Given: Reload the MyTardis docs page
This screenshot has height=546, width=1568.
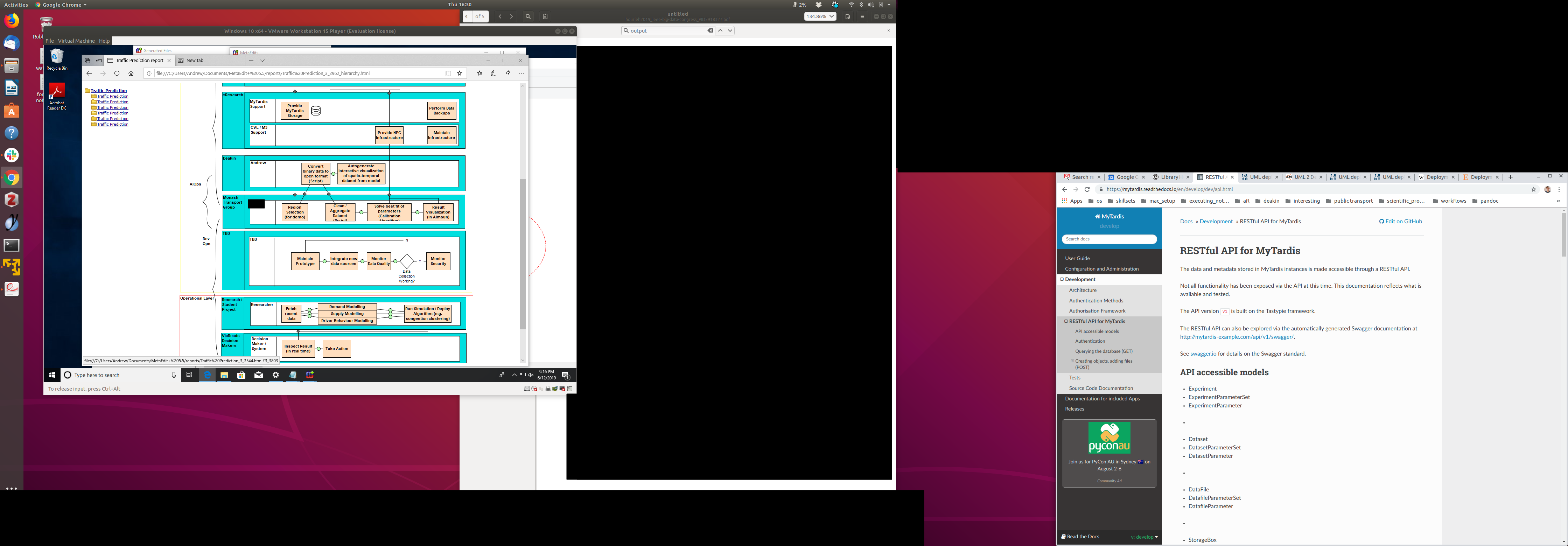Looking at the screenshot, I should click(x=1087, y=189).
